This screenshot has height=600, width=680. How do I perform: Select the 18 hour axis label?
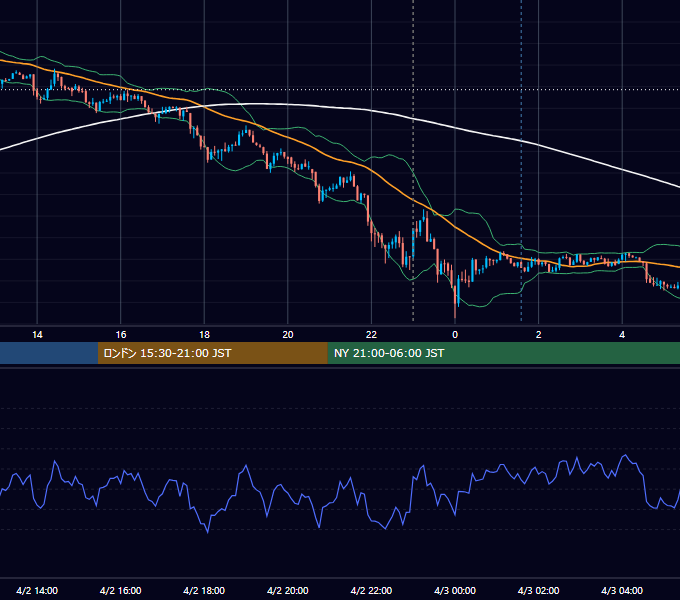point(204,335)
